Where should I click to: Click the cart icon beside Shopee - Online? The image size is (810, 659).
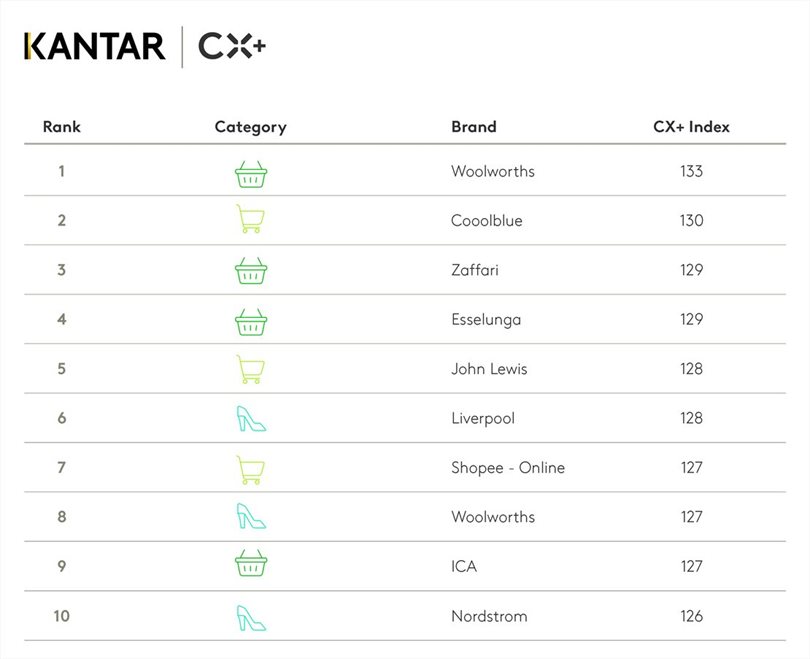[x=249, y=468]
